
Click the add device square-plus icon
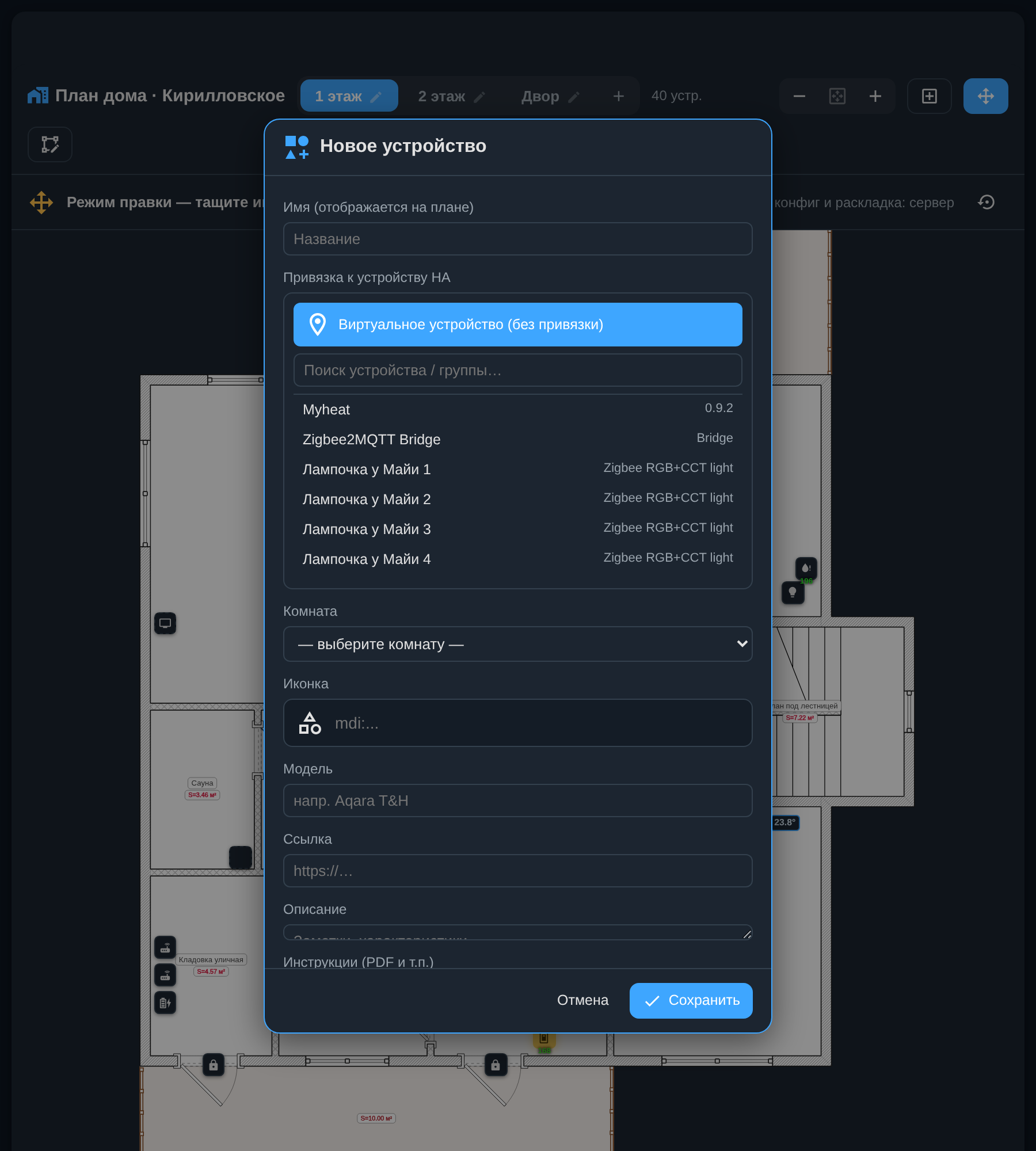point(929,96)
